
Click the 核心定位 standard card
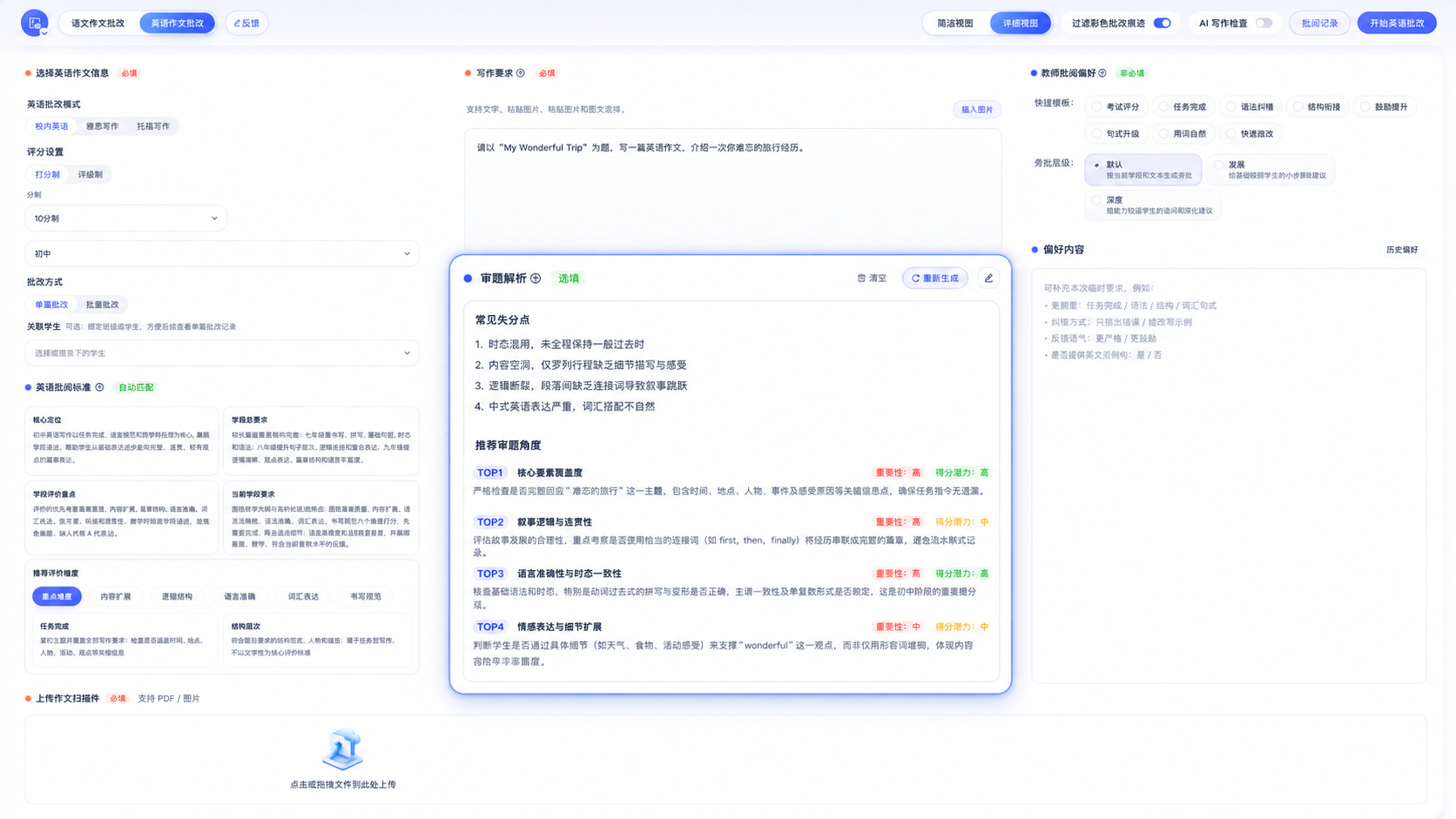click(x=121, y=440)
